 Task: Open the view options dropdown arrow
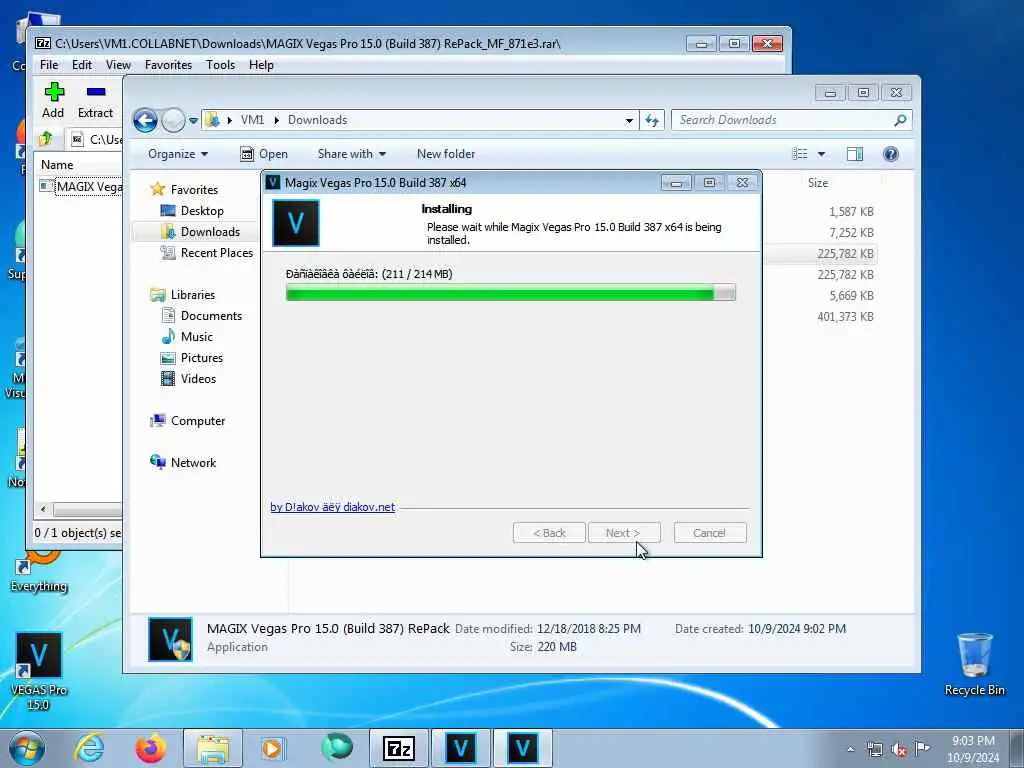(821, 154)
